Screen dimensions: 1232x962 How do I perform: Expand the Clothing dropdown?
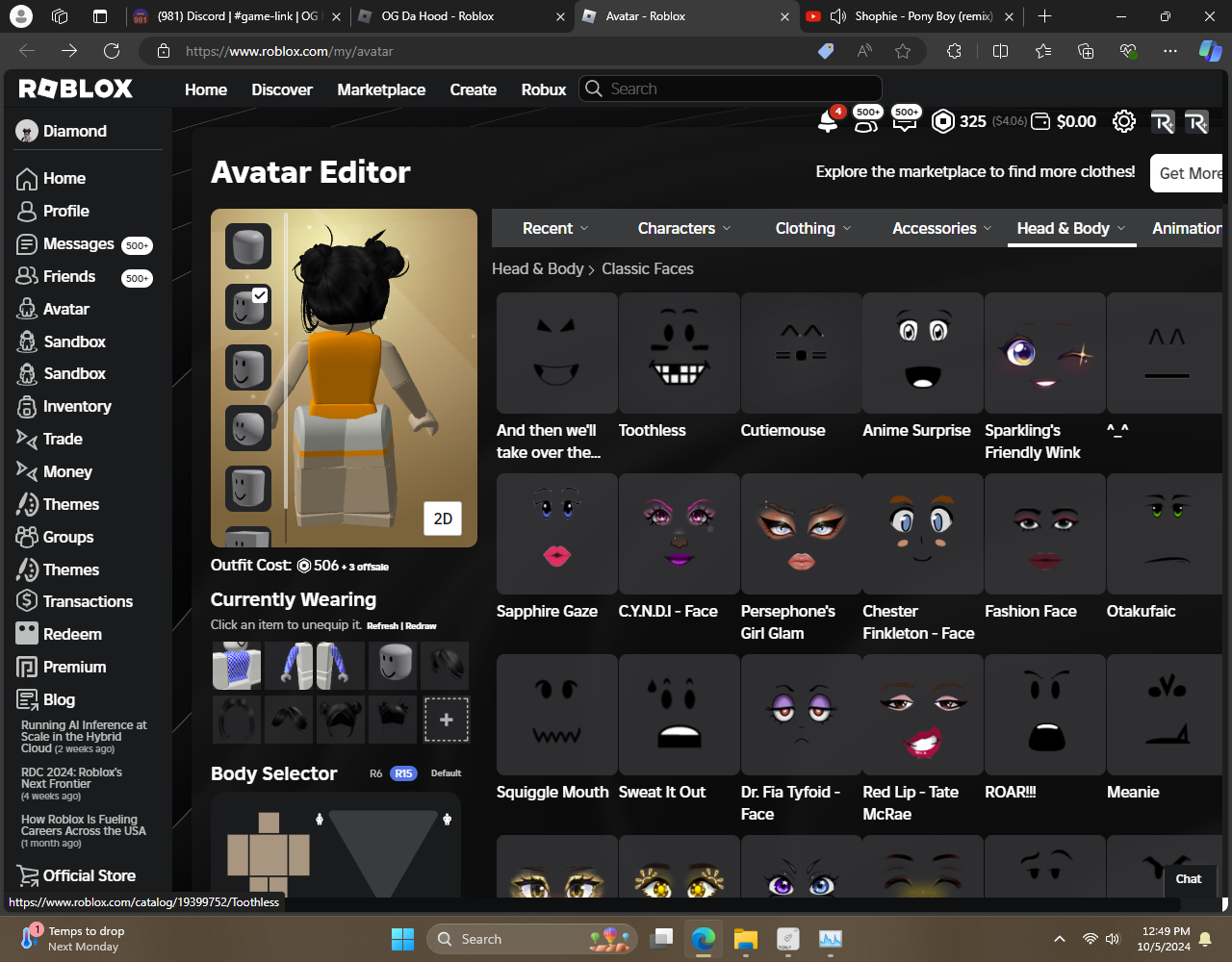tap(813, 229)
